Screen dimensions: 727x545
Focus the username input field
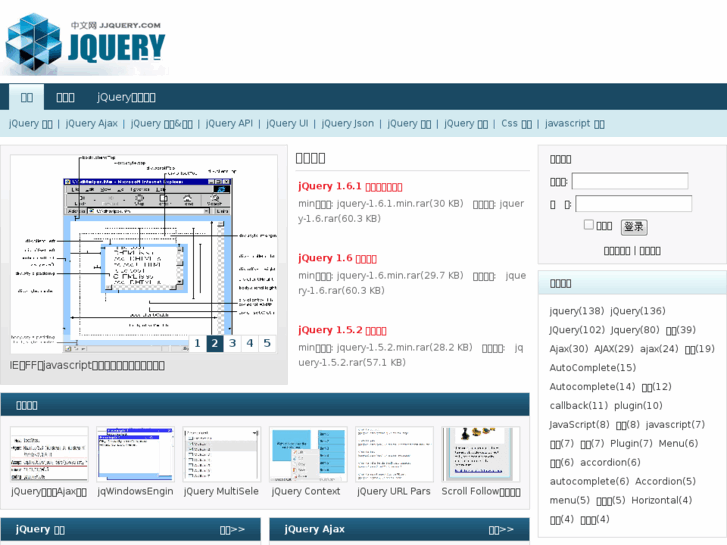pos(630,181)
